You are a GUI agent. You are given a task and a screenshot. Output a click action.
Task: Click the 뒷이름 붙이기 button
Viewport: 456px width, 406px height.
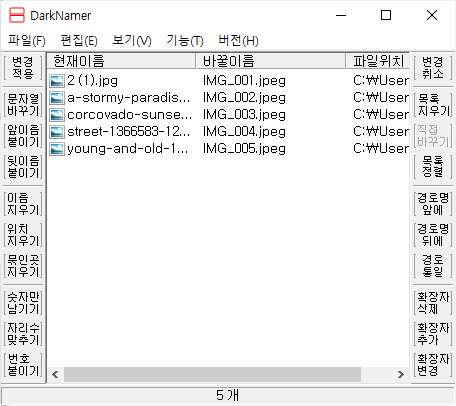(23, 167)
